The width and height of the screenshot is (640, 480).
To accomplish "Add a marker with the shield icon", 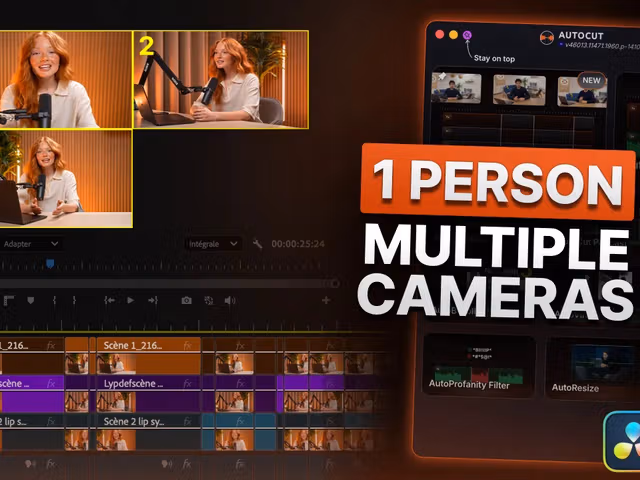I will click(31, 300).
